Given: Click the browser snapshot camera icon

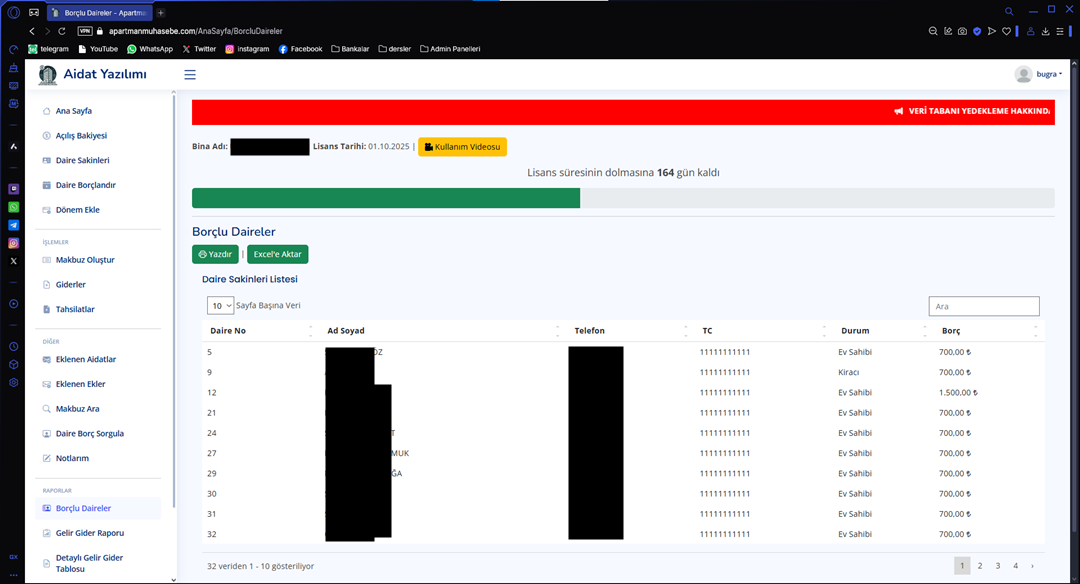Looking at the screenshot, I should tap(962, 31).
